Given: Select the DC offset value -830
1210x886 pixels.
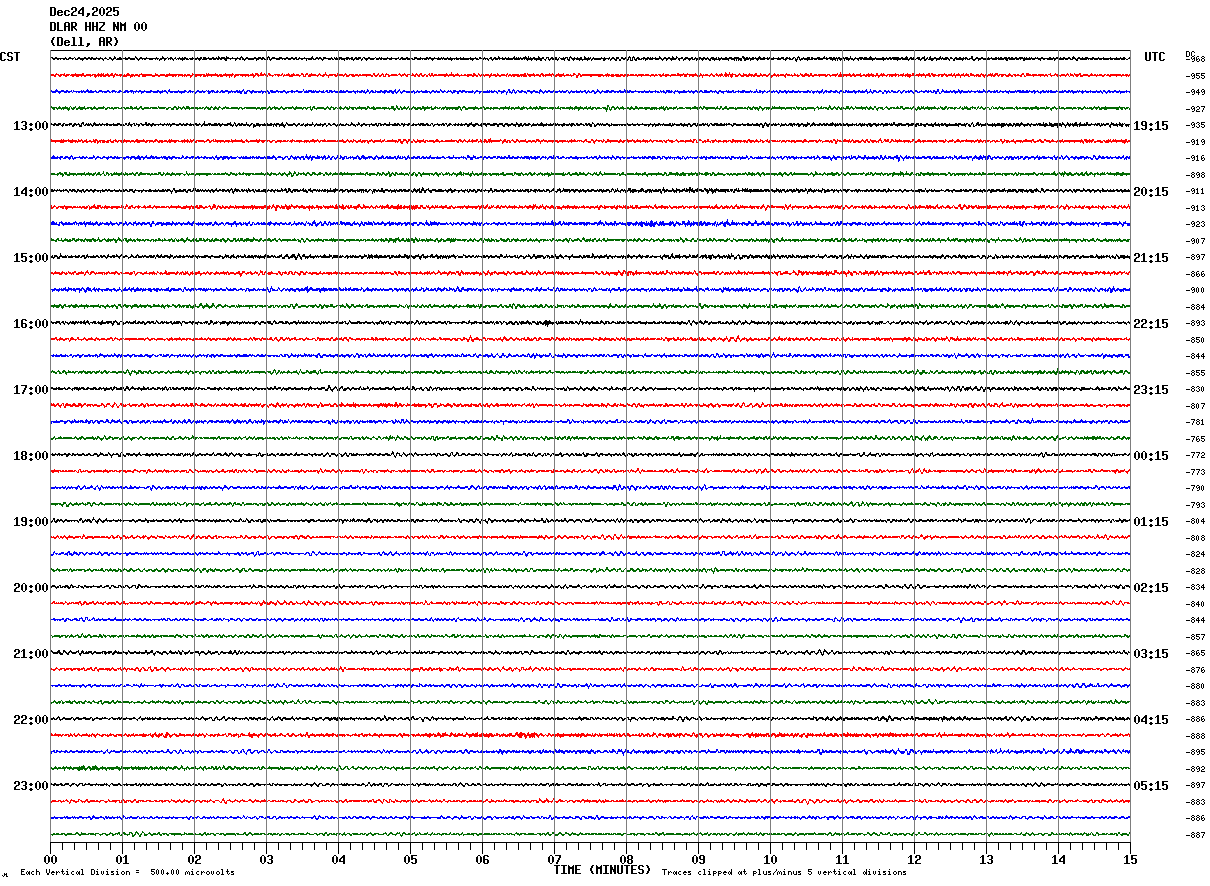Looking at the screenshot, I should pos(1195,390).
